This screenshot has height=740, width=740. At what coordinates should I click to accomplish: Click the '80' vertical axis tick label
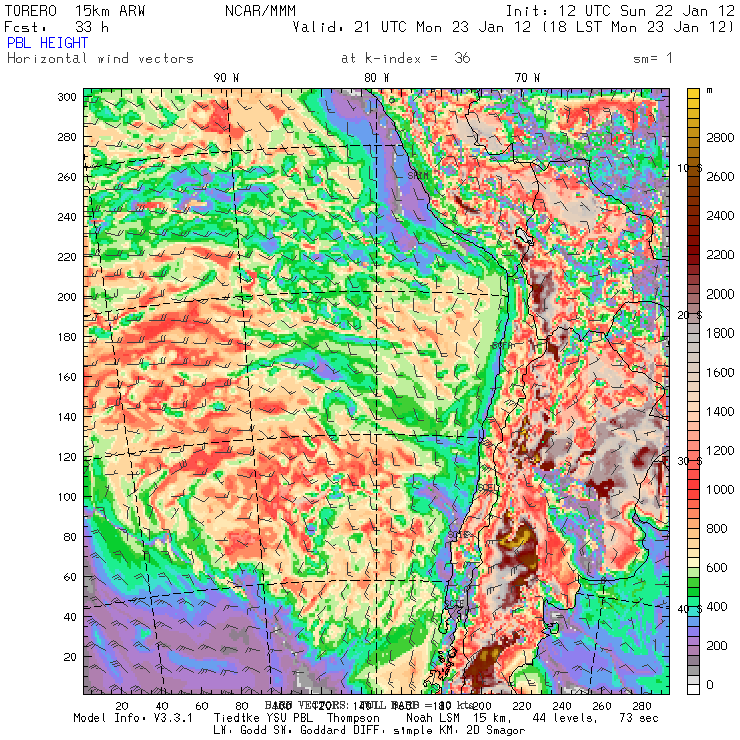[70, 537]
